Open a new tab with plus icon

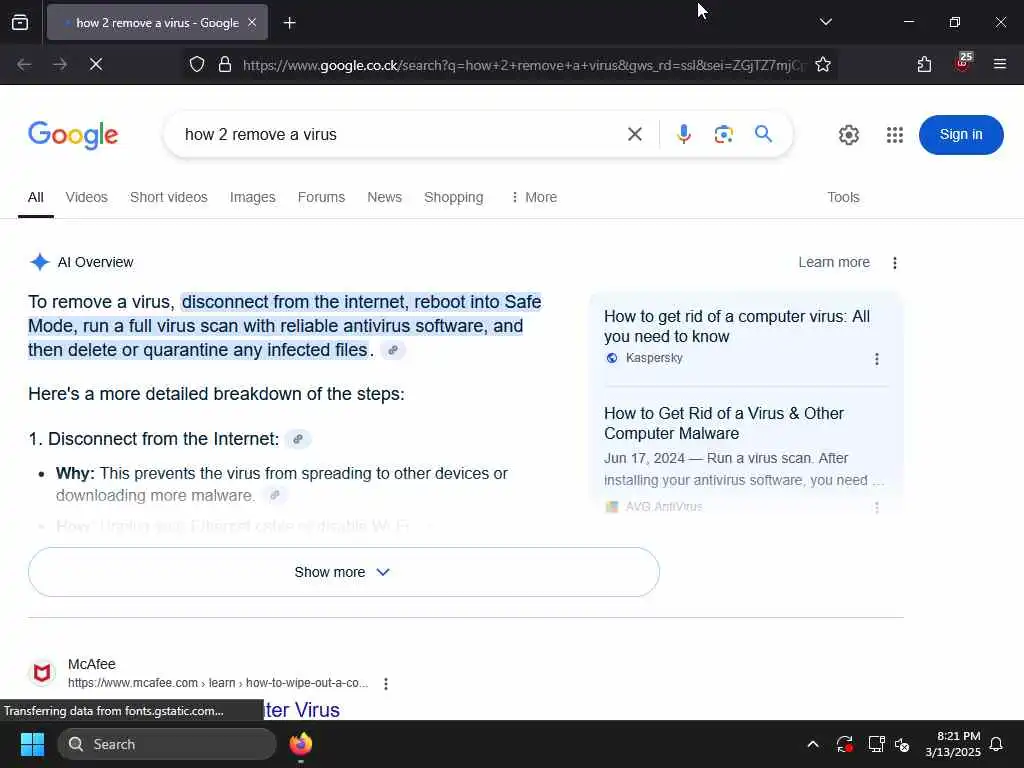pyautogui.click(x=289, y=23)
